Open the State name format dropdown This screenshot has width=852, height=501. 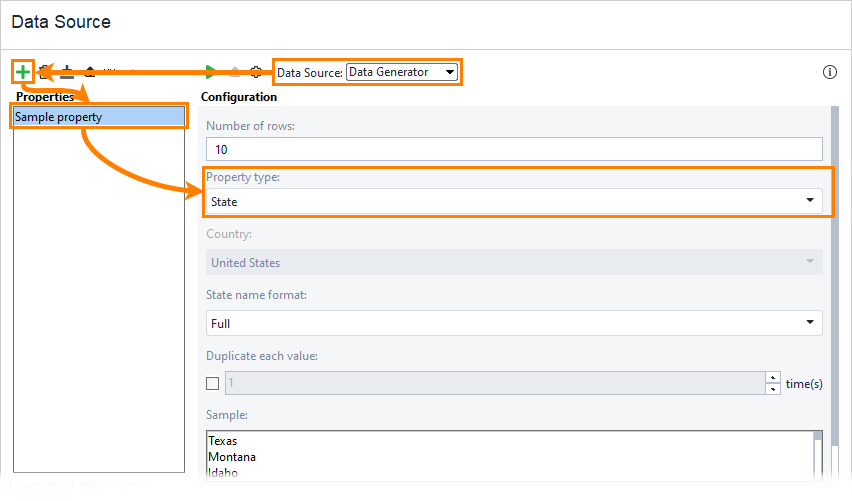point(514,323)
